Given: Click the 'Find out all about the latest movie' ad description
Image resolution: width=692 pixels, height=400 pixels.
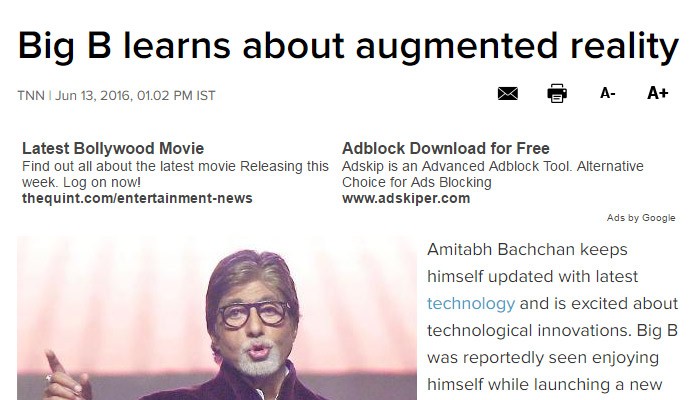Looking at the screenshot, I should [175, 166].
